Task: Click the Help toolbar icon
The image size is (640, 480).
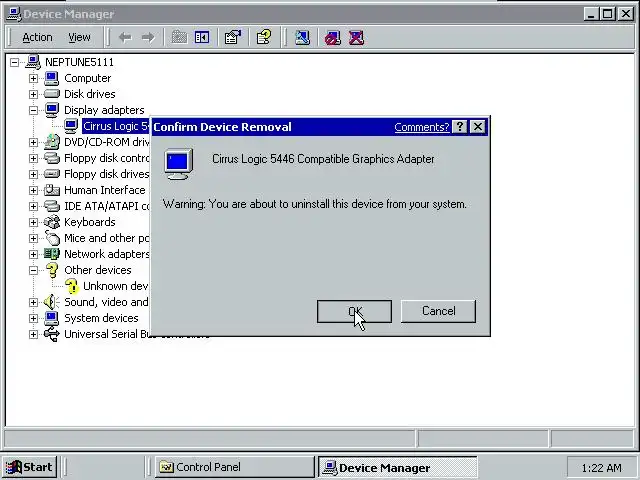Action: pyautogui.click(x=264, y=37)
